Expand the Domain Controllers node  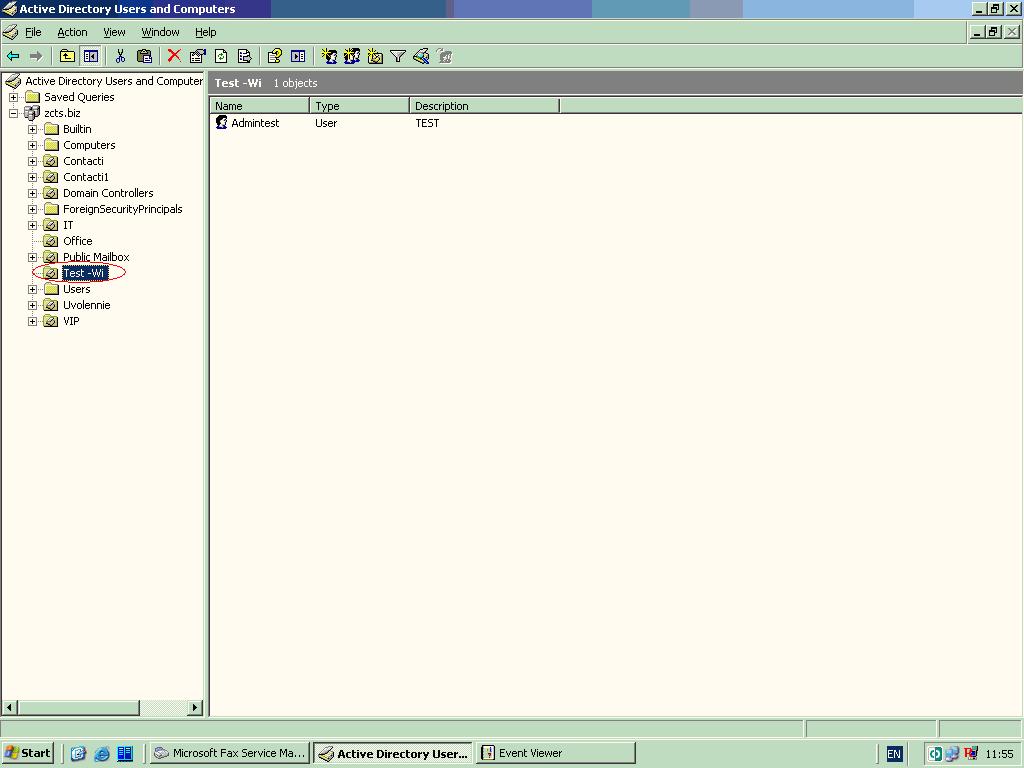(x=32, y=193)
